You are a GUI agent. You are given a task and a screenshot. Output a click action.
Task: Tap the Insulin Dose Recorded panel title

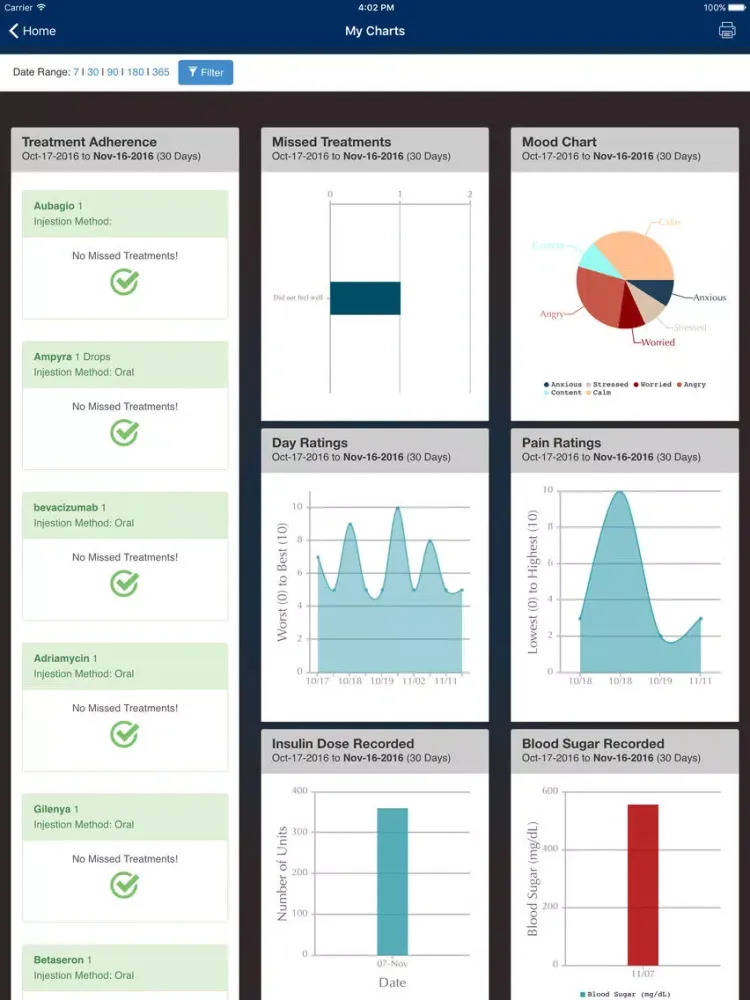click(x=343, y=744)
